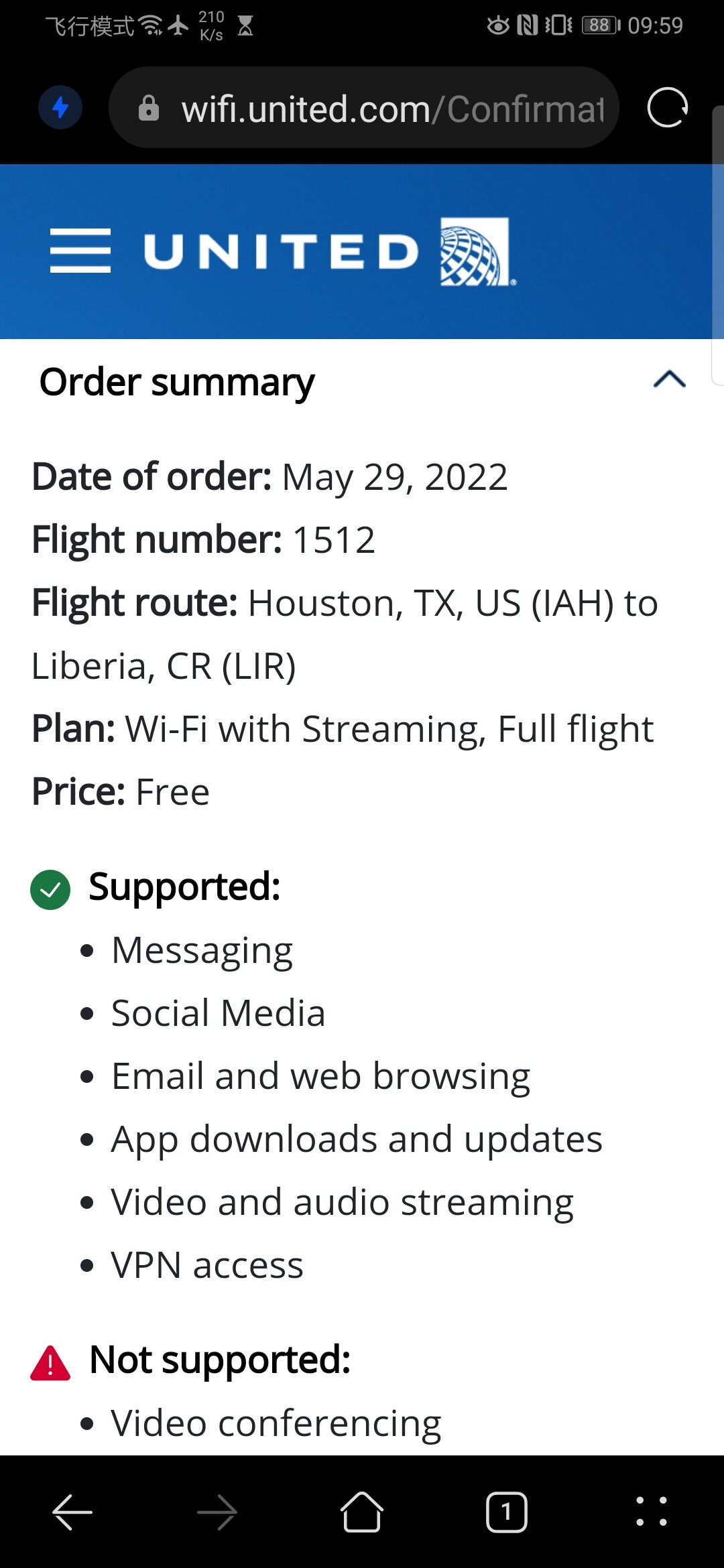724x1568 pixels.
Task: Tap the blue lightning bolt browser icon
Action: [x=60, y=107]
